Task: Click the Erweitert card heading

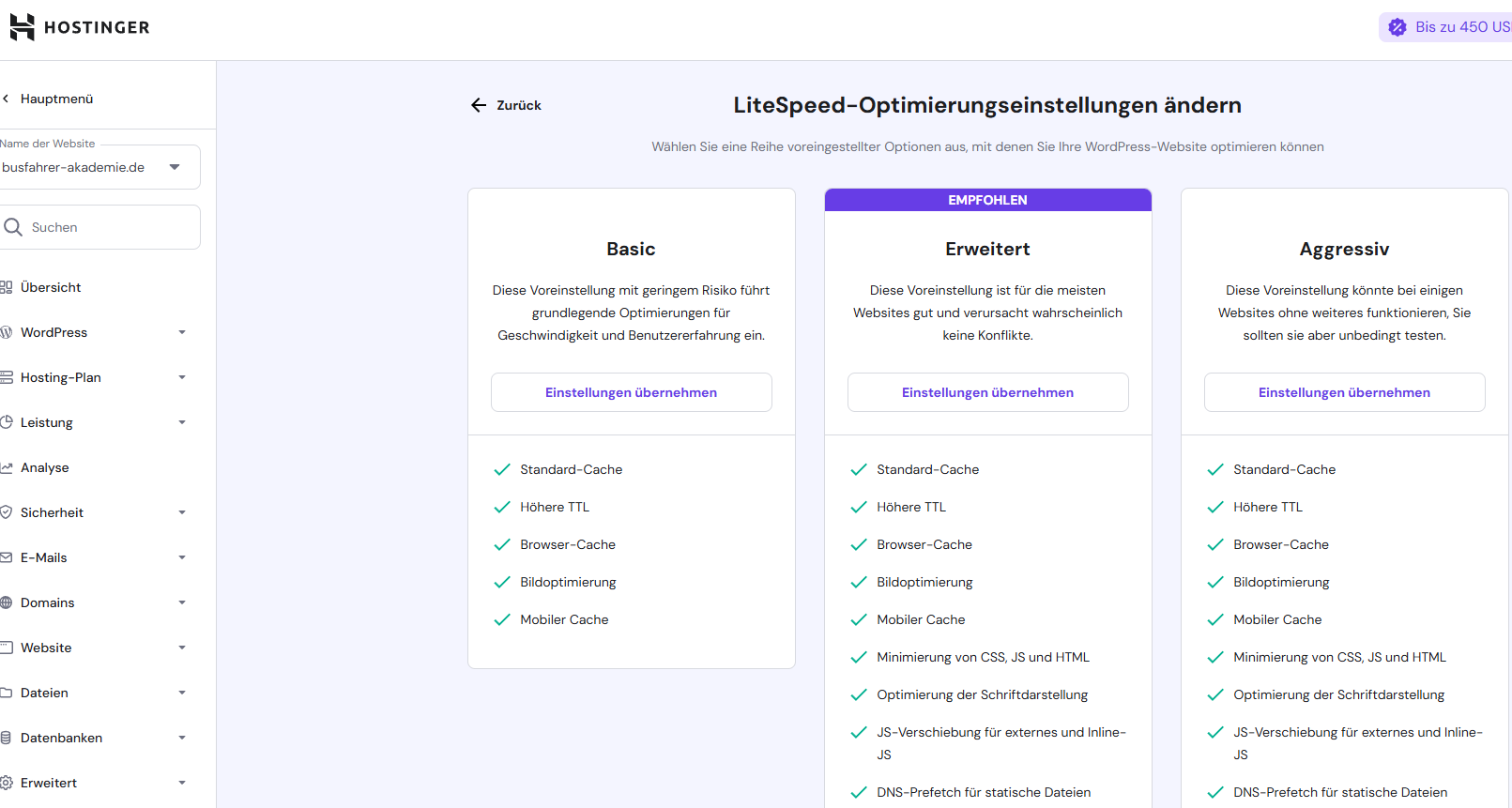Action: click(x=988, y=249)
